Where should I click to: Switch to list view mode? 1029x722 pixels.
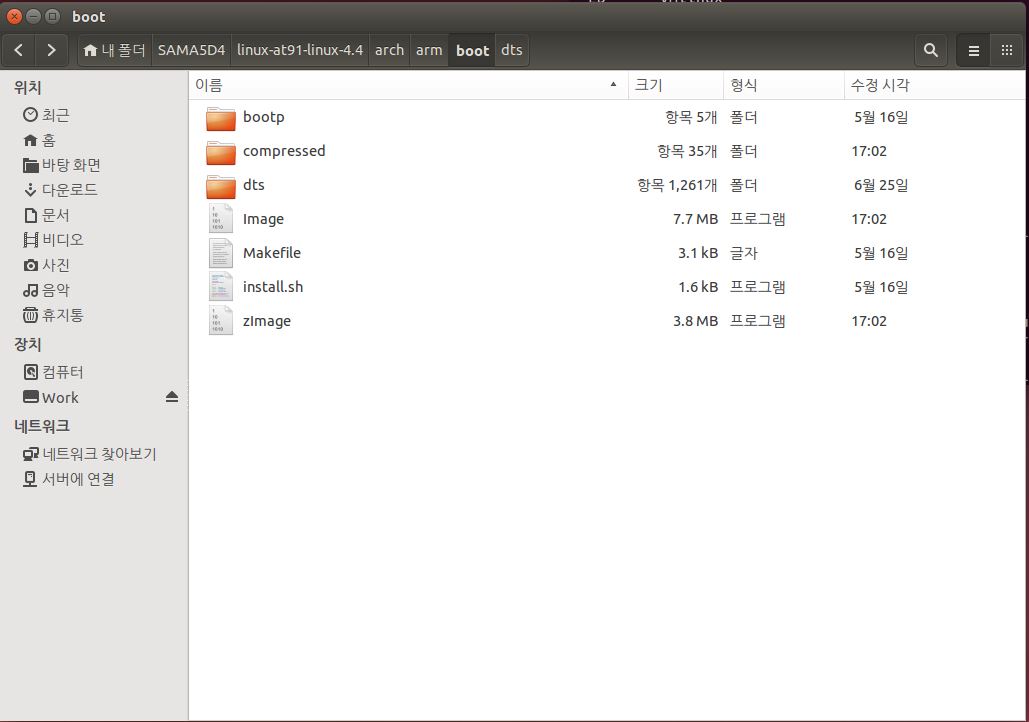coord(973,50)
